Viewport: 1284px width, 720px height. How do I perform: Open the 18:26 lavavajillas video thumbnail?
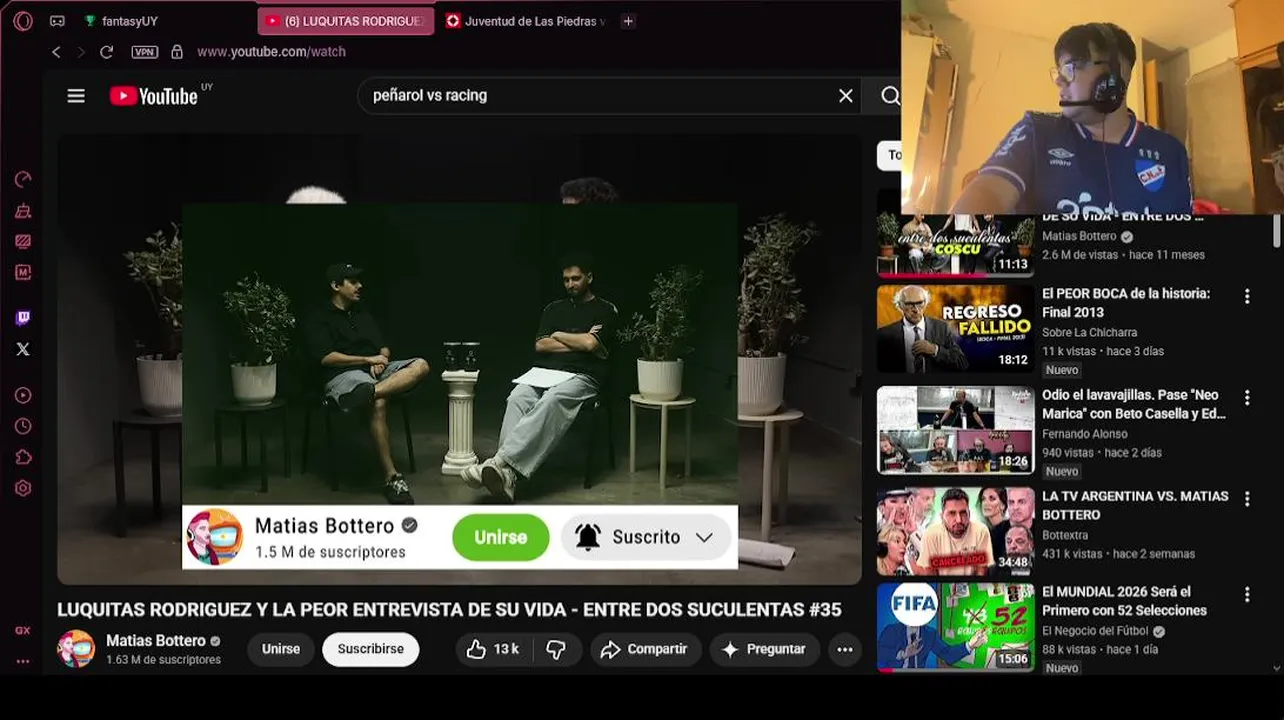(x=956, y=430)
